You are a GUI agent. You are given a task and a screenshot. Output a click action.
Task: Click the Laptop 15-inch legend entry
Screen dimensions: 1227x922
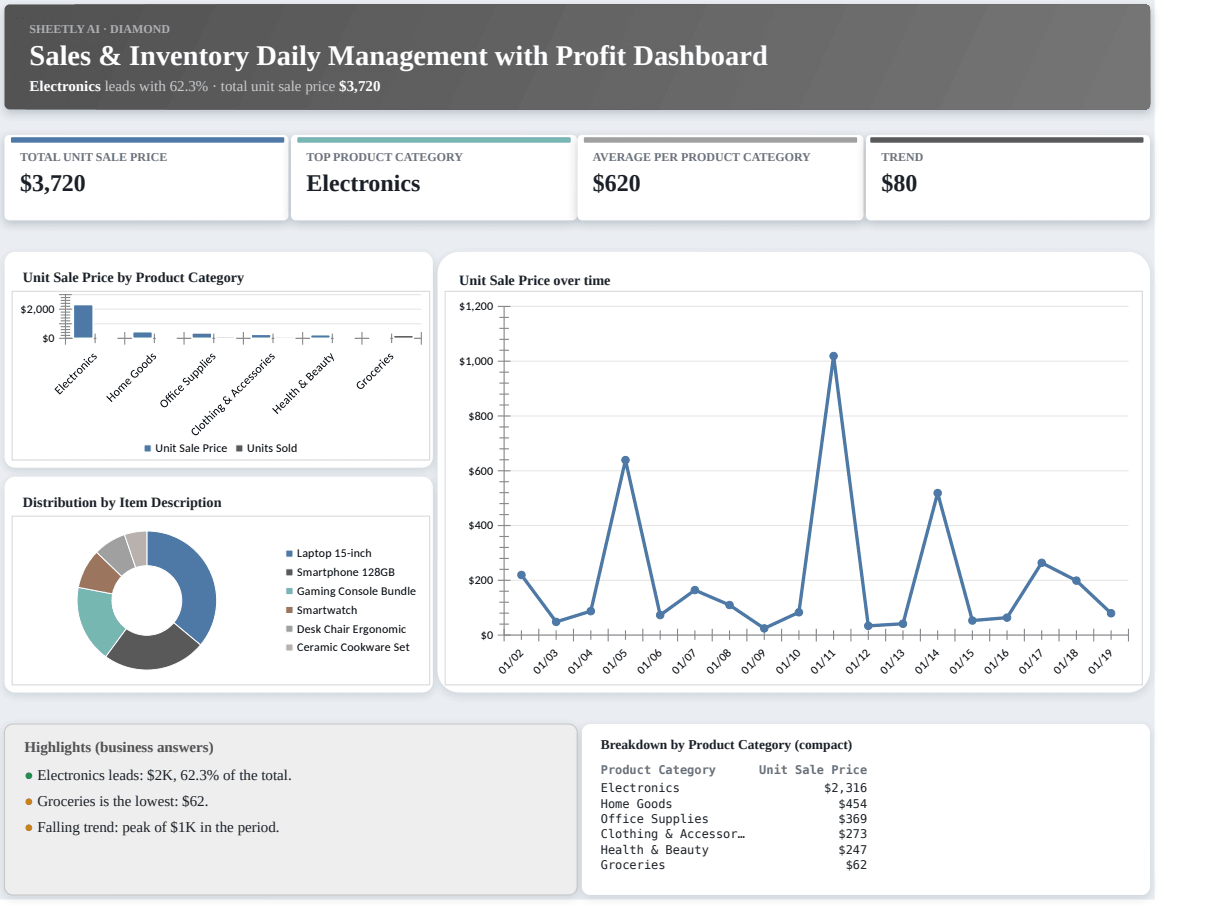(x=329, y=553)
